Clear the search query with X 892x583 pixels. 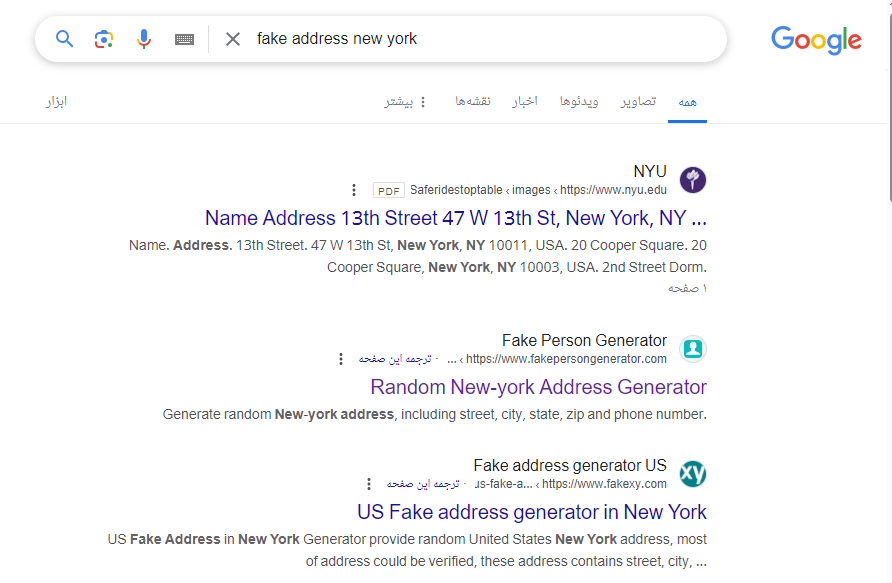coord(233,39)
